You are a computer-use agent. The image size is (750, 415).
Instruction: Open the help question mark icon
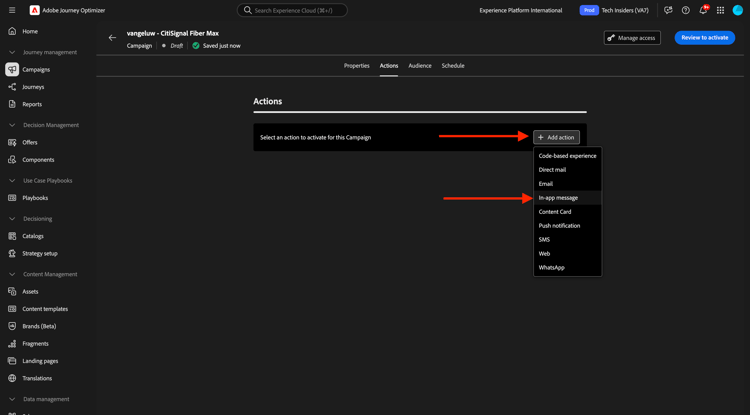(685, 10)
